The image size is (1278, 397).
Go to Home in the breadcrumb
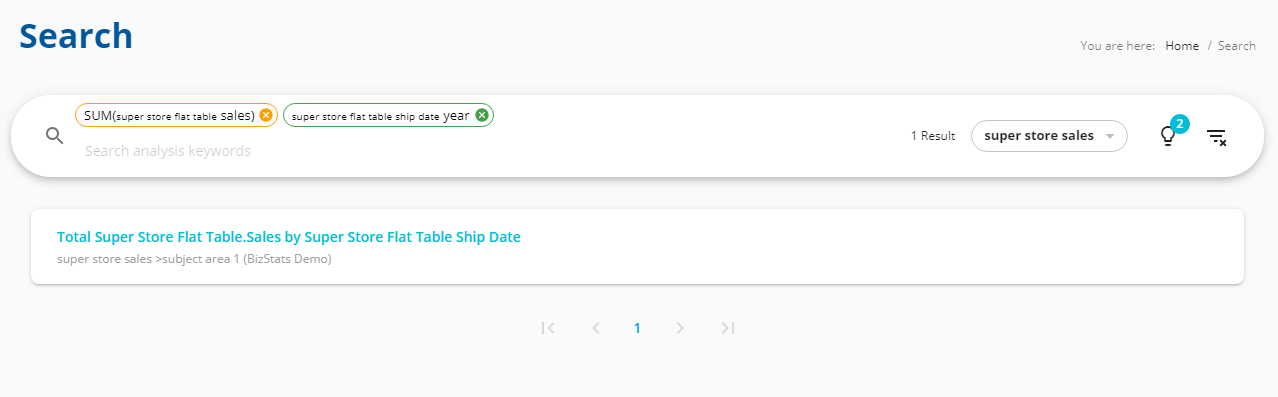(x=1182, y=46)
